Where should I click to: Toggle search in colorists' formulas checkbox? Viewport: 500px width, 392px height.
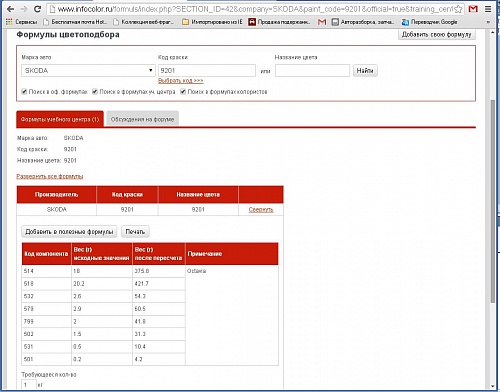[183, 91]
